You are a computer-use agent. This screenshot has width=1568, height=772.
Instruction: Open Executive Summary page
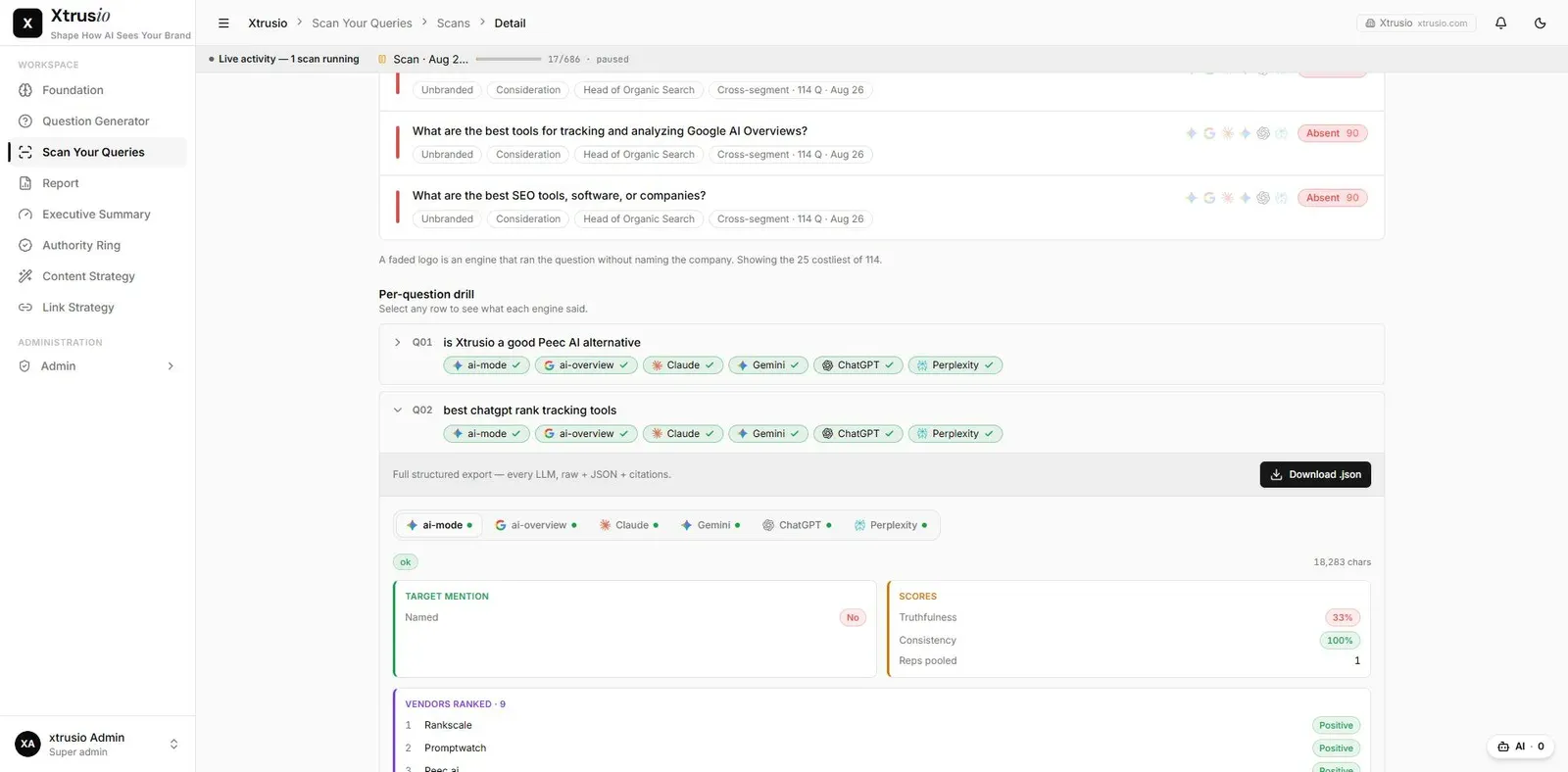click(x=97, y=215)
